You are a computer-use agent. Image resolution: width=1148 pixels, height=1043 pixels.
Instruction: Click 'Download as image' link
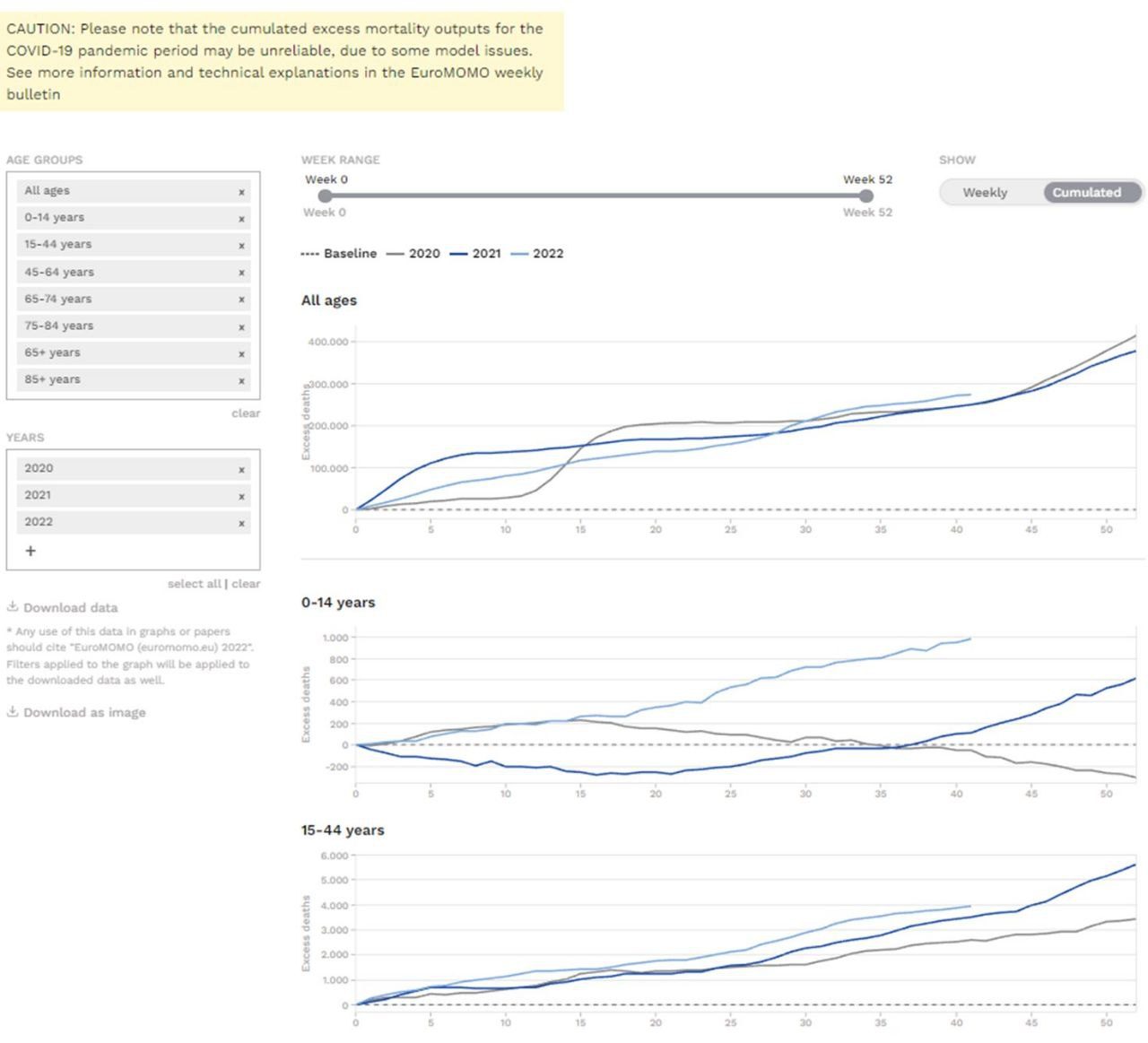click(x=83, y=713)
